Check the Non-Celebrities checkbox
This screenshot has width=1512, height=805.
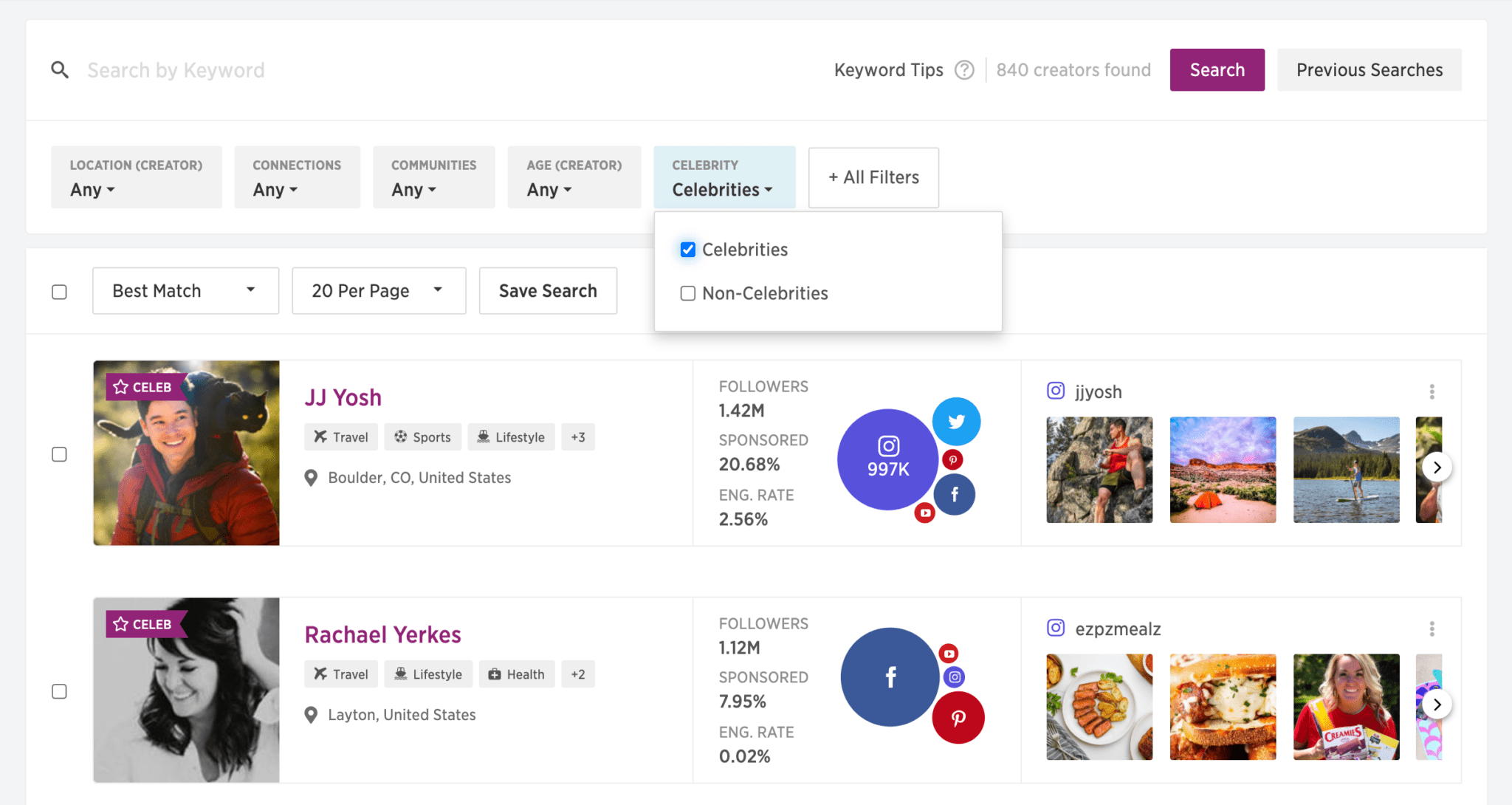[x=688, y=293]
